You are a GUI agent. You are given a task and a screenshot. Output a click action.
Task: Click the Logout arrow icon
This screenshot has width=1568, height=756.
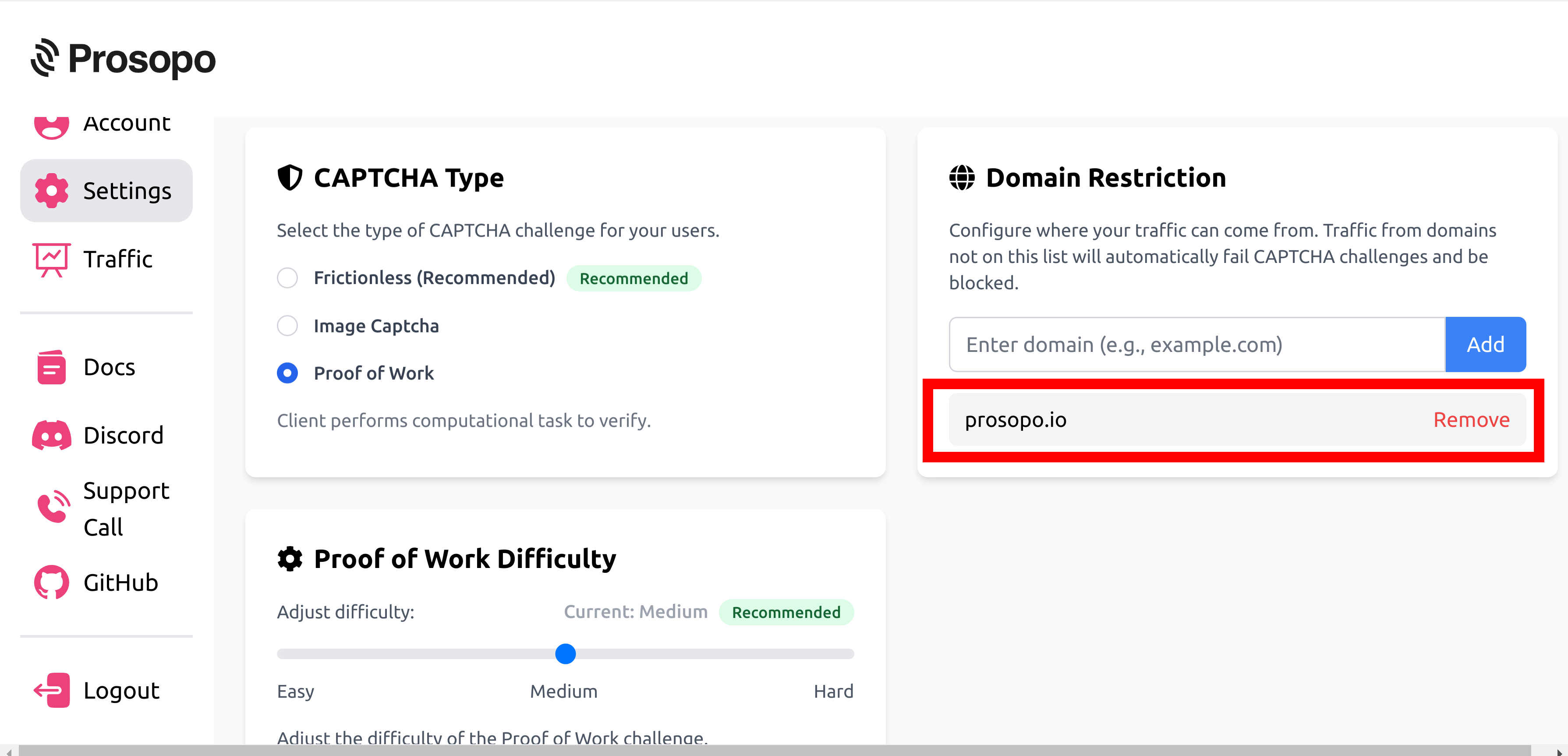click(52, 690)
